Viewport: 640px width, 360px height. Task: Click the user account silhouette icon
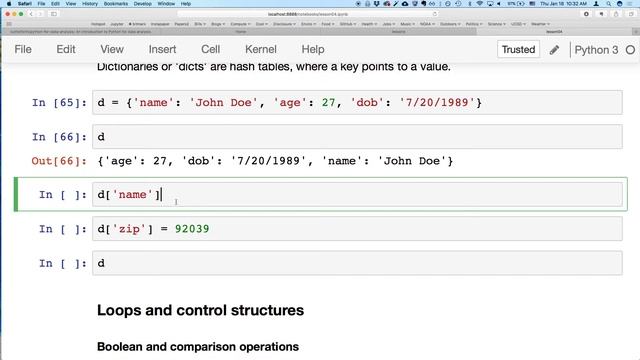(x=597, y=4)
